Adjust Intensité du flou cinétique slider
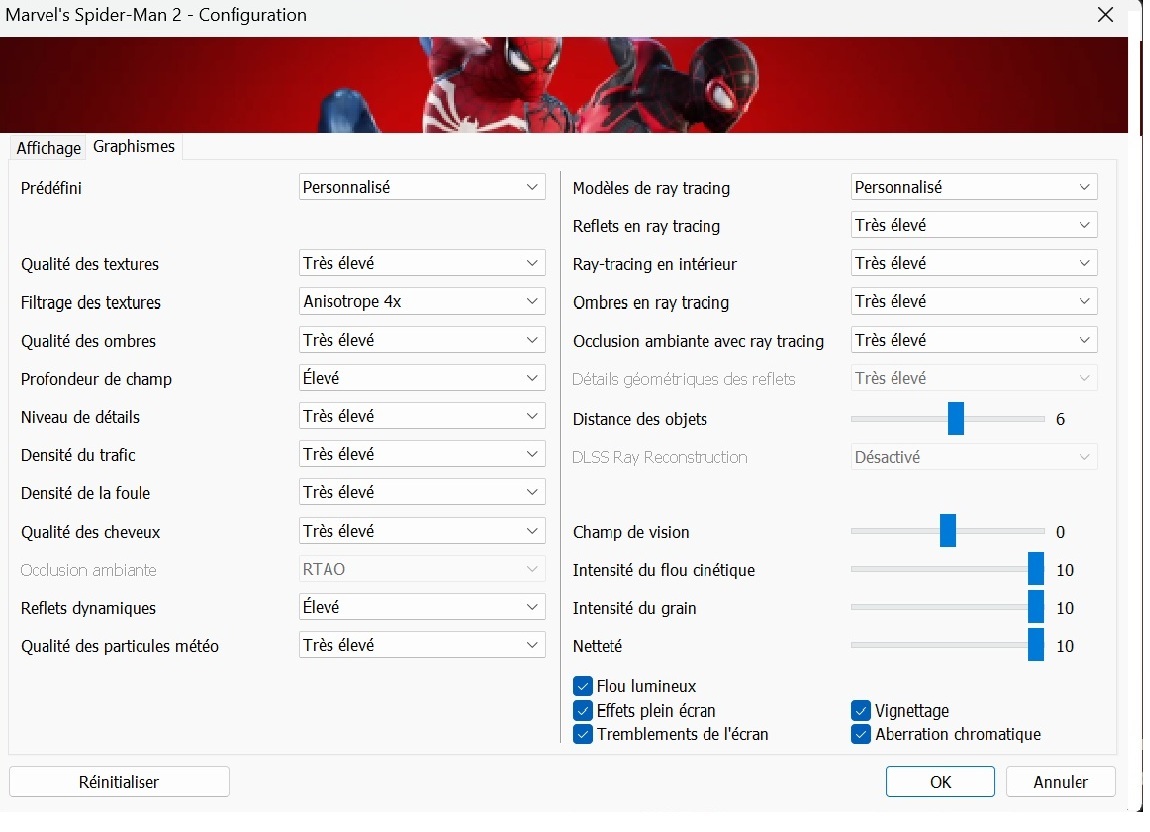 1036,569
